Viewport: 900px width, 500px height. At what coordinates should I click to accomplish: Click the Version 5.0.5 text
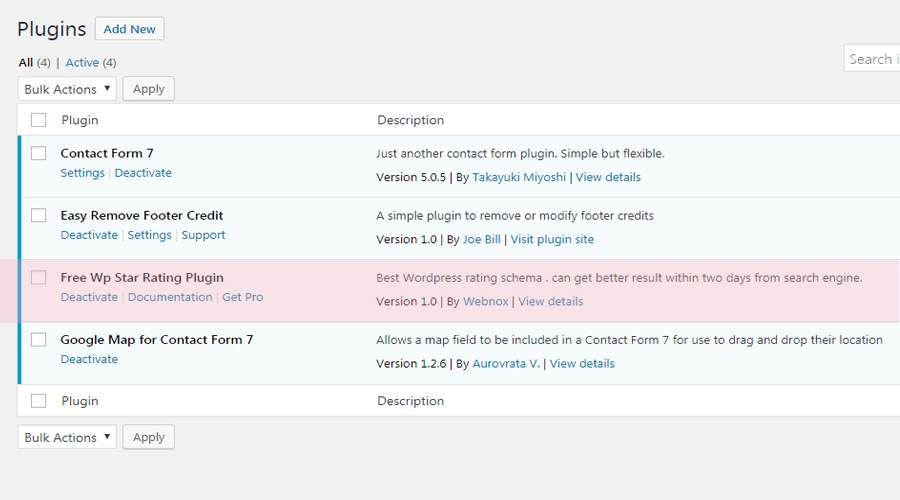(411, 177)
